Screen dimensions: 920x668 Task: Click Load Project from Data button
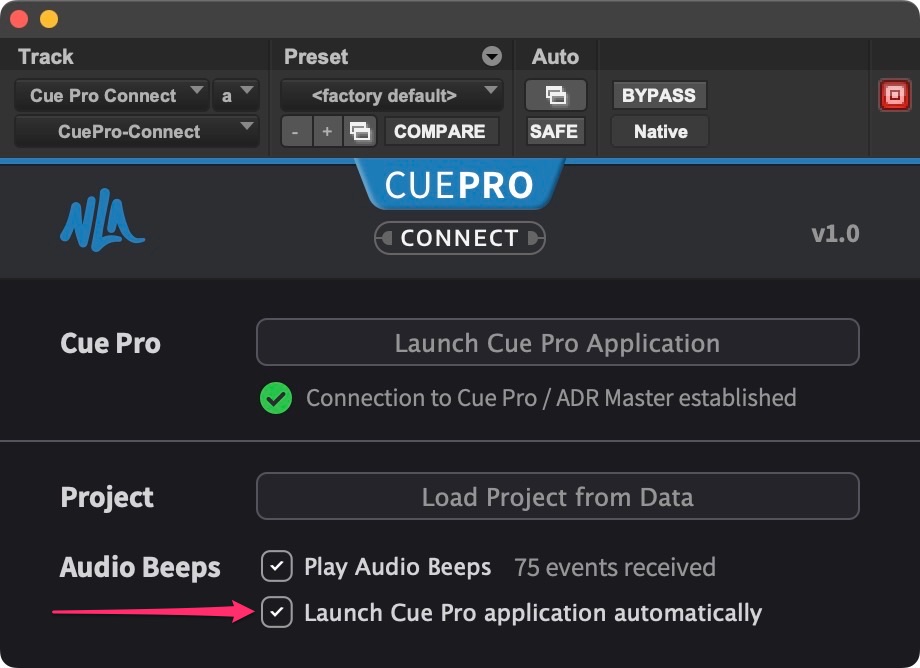[557, 496]
